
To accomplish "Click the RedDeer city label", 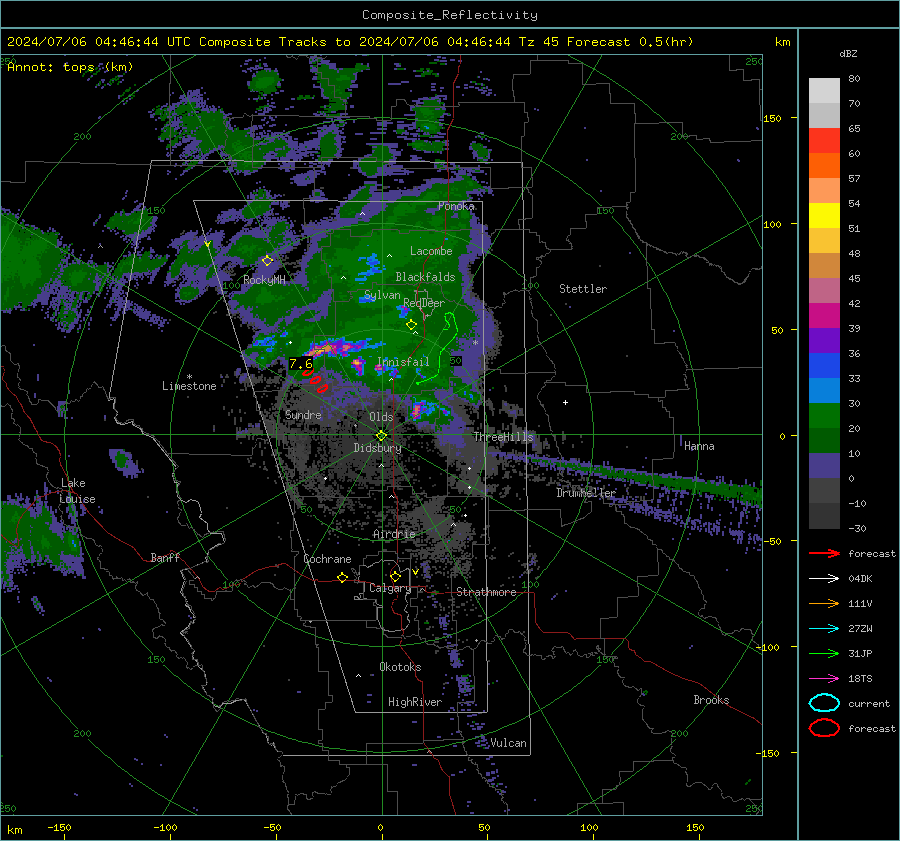I will pyautogui.click(x=424, y=303).
